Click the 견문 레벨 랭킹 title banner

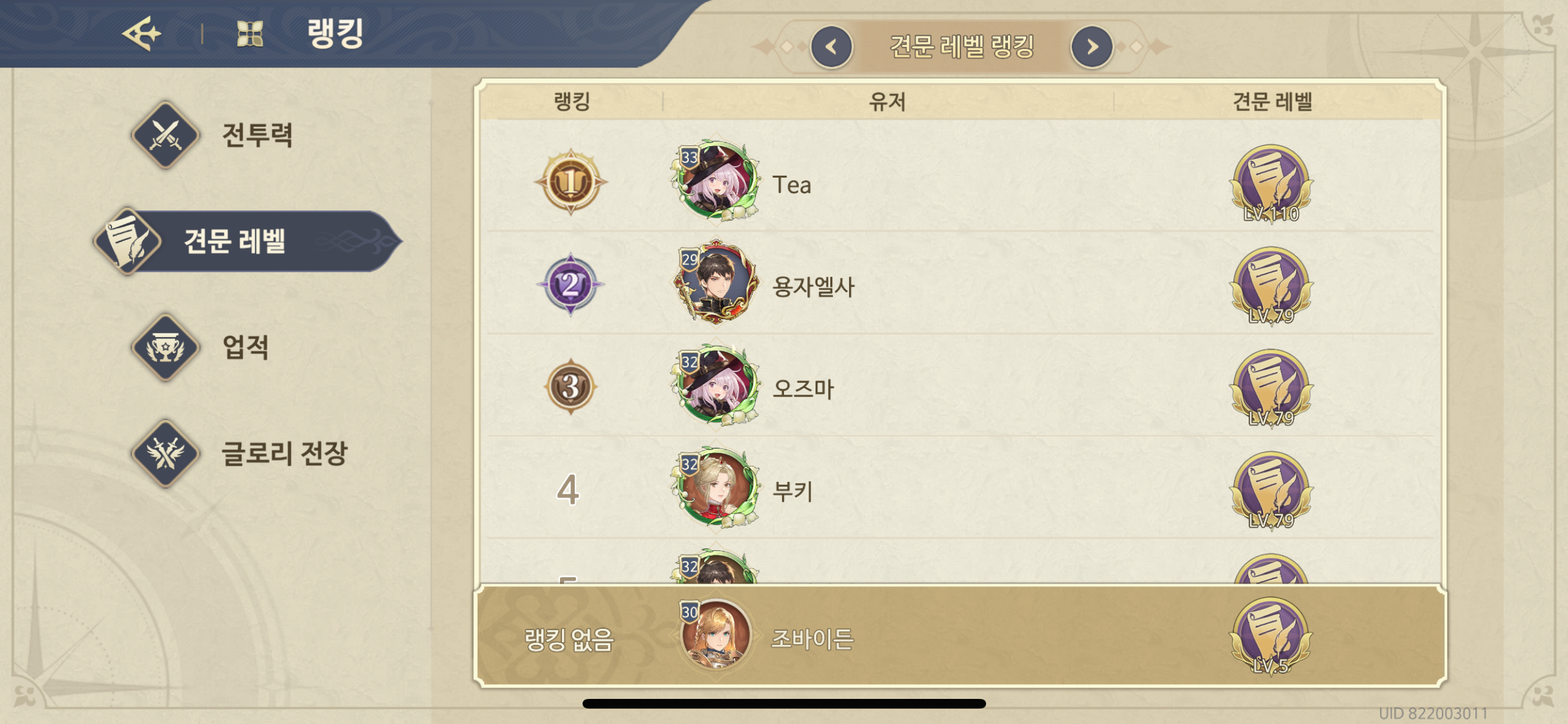962,46
